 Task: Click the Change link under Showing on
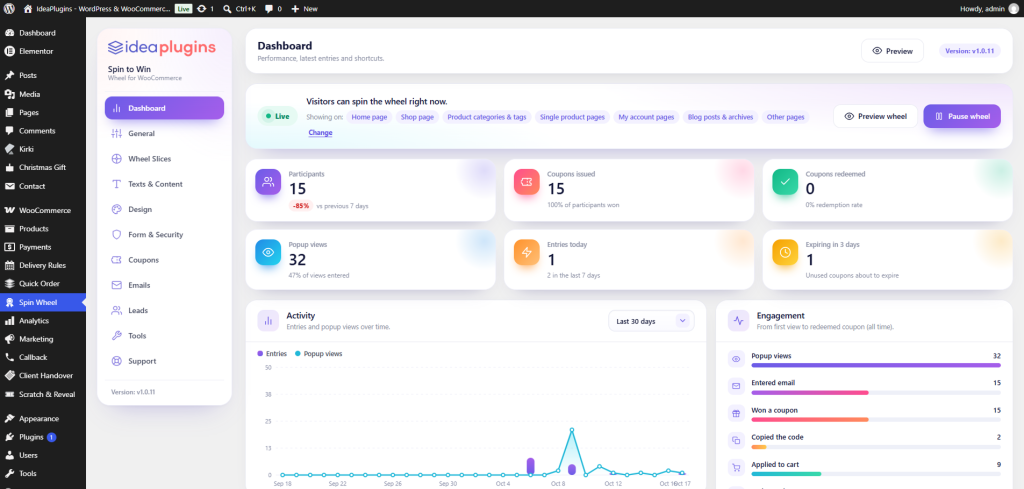pos(320,133)
